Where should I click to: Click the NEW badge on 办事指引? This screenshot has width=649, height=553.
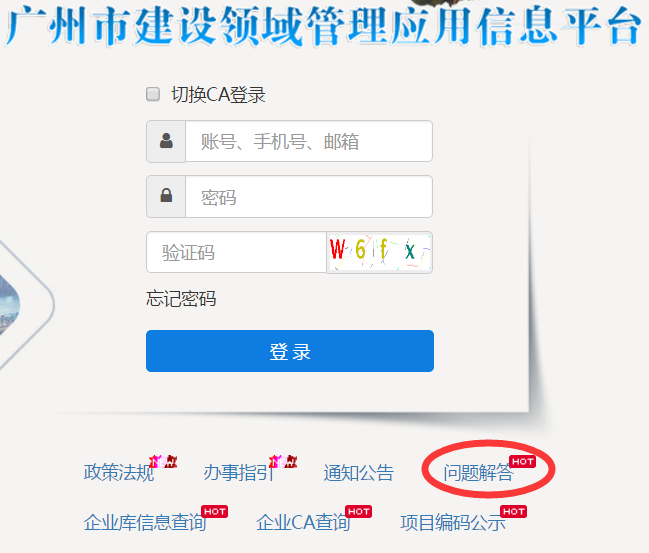[283, 461]
